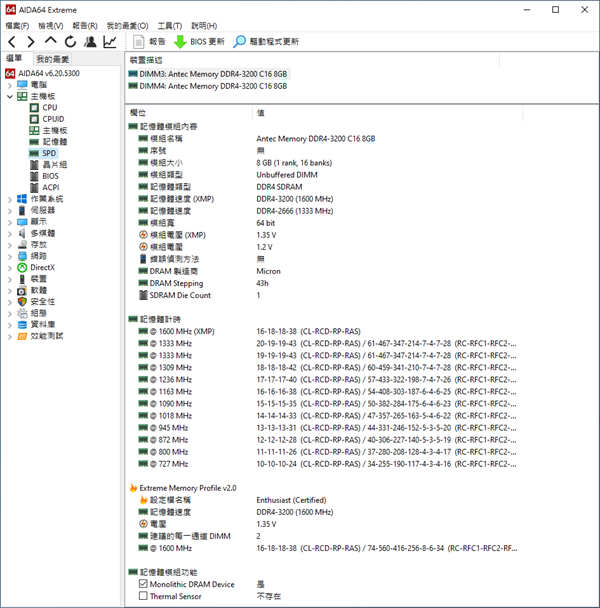600x608 pixels.
Task: Expand the operating system tree node
Action: coord(10,199)
